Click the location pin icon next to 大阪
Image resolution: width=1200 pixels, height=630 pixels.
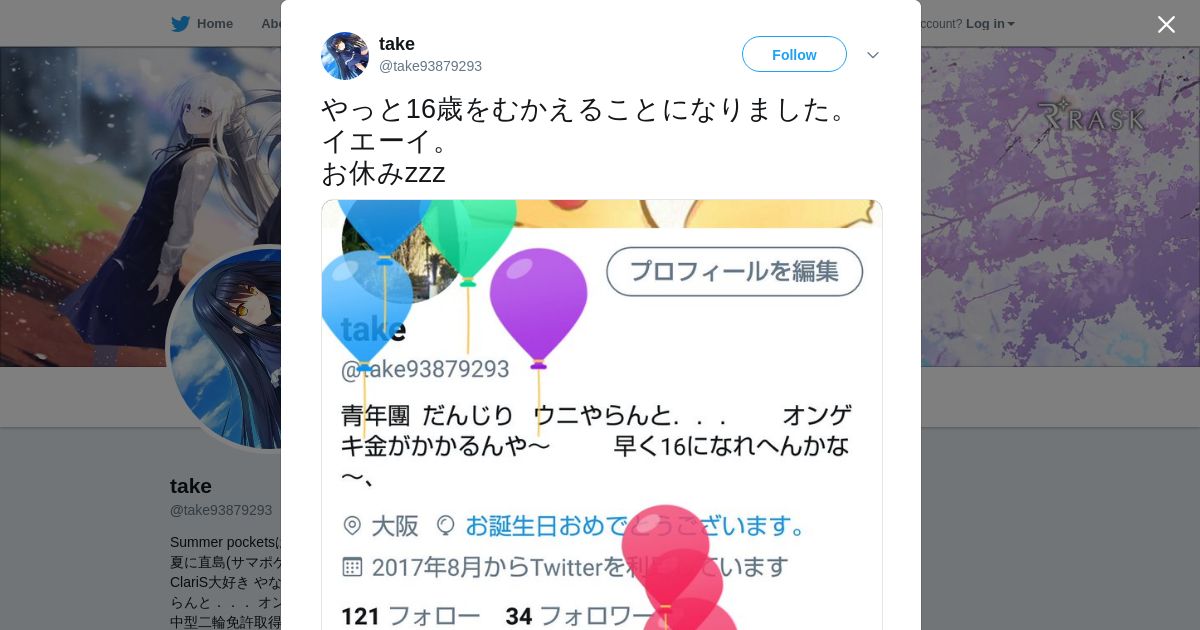tap(352, 525)
